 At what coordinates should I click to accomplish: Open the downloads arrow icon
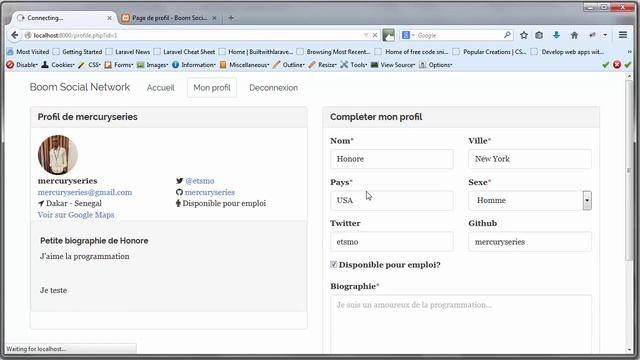pyautogui.click(x=556, y=36)
